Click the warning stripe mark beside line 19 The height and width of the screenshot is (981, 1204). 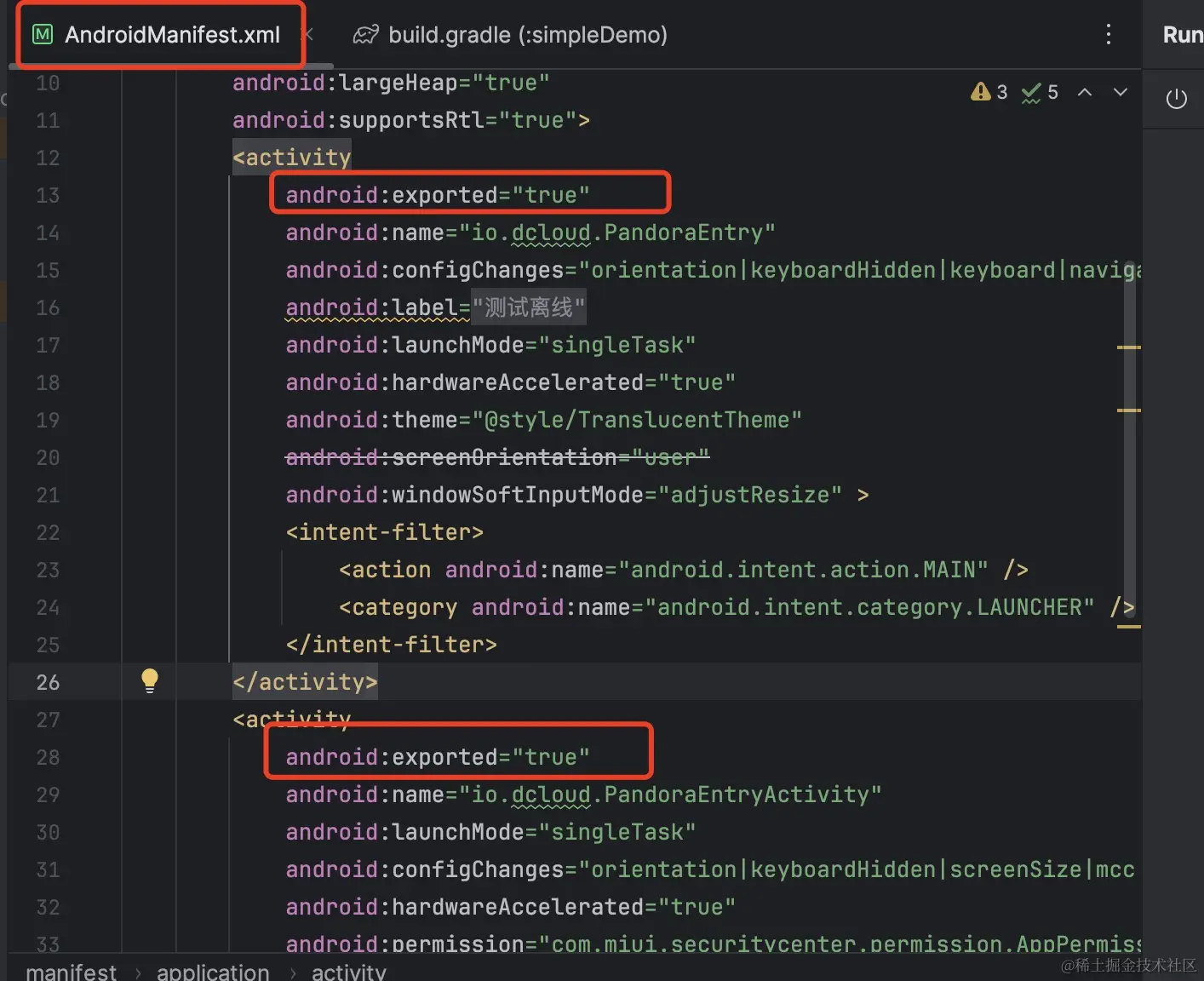tap(1128, 410)
